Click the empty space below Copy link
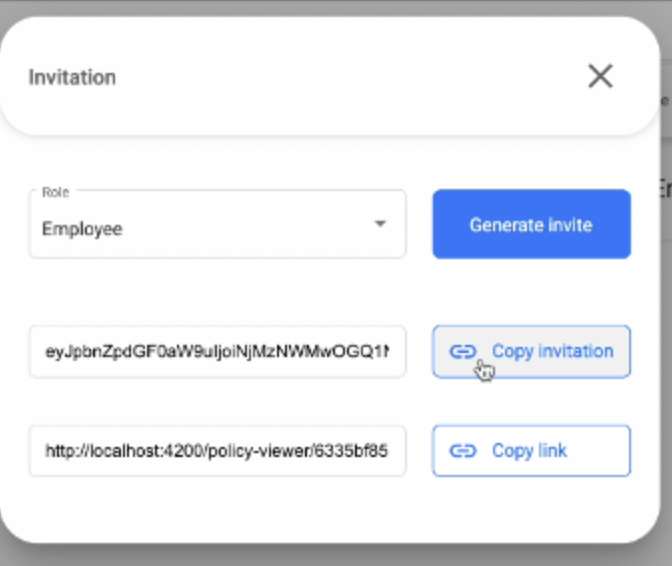 [x=530, y=508]
